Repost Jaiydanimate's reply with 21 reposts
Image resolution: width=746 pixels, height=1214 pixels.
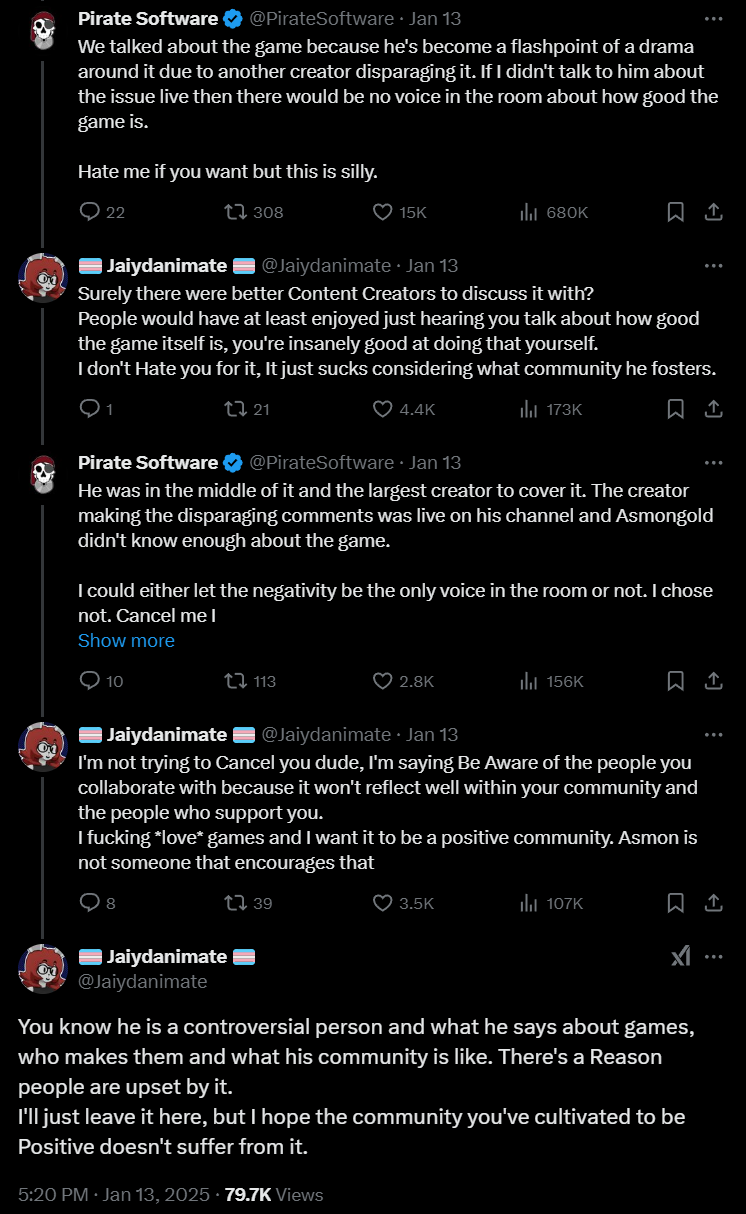point(236,409)
